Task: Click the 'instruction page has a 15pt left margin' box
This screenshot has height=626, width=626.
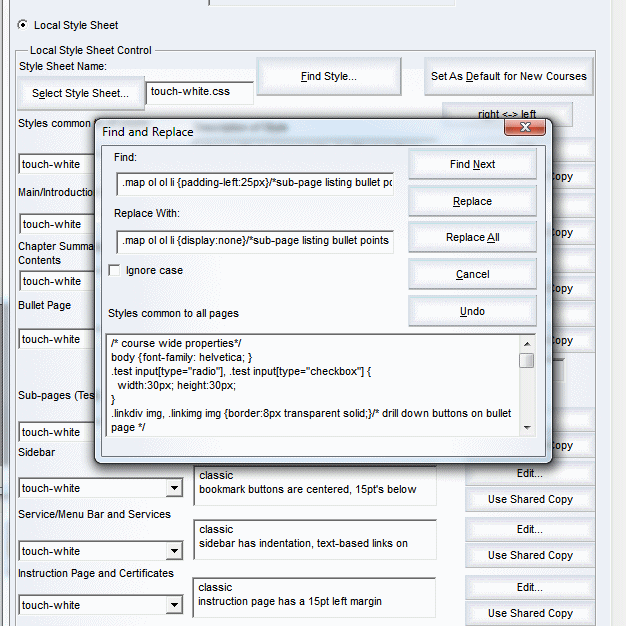Action: (x=314, y=597)
